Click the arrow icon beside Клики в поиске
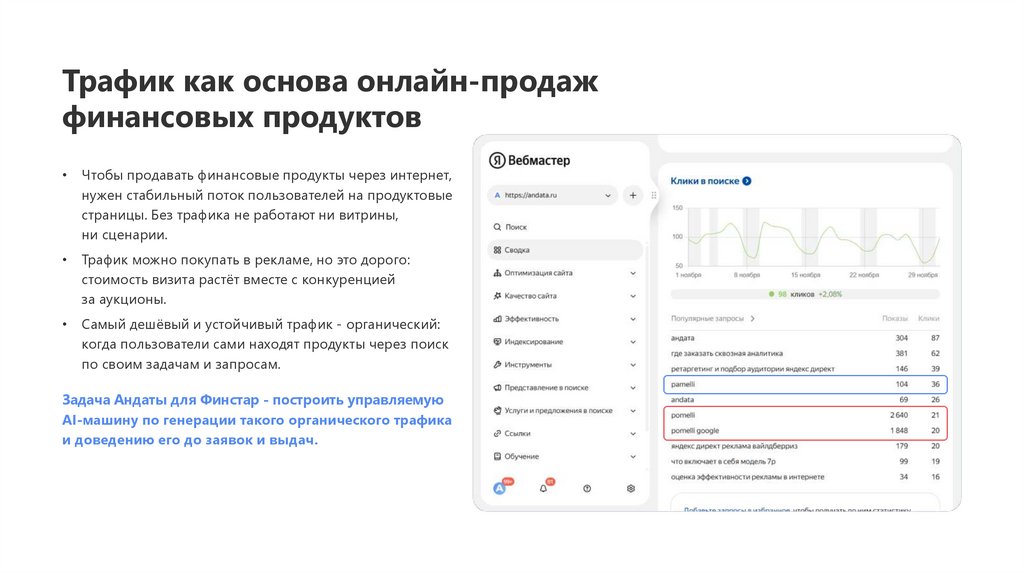1024x574 pixels. coord(747,181)
